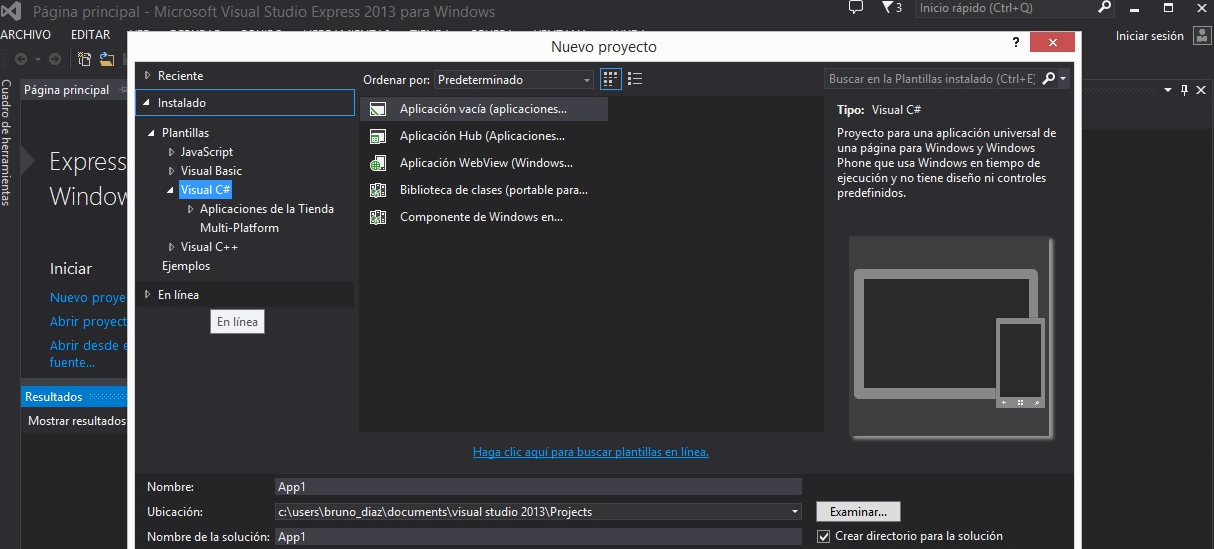
Task: Collapse the Plantillas tree node
Action: [153, 133]
